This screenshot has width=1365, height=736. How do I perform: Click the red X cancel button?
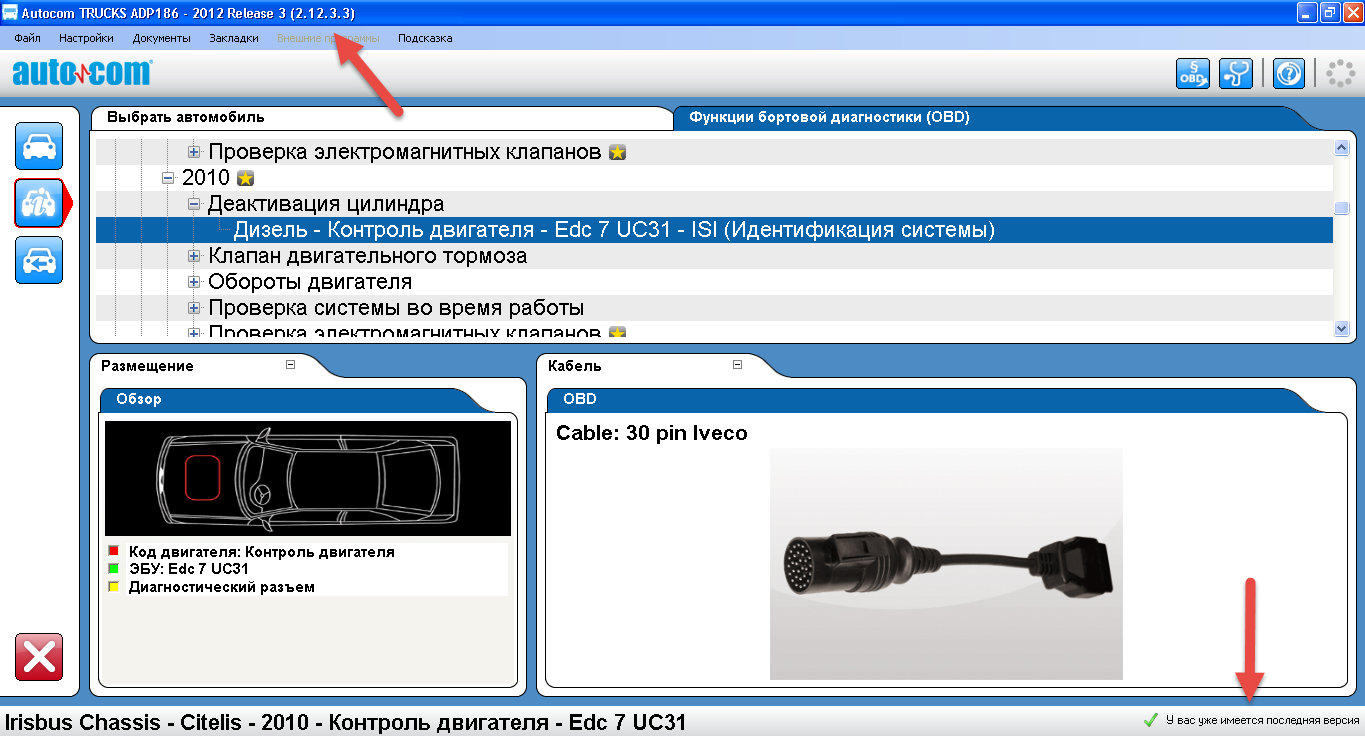[x=39, y=657]
